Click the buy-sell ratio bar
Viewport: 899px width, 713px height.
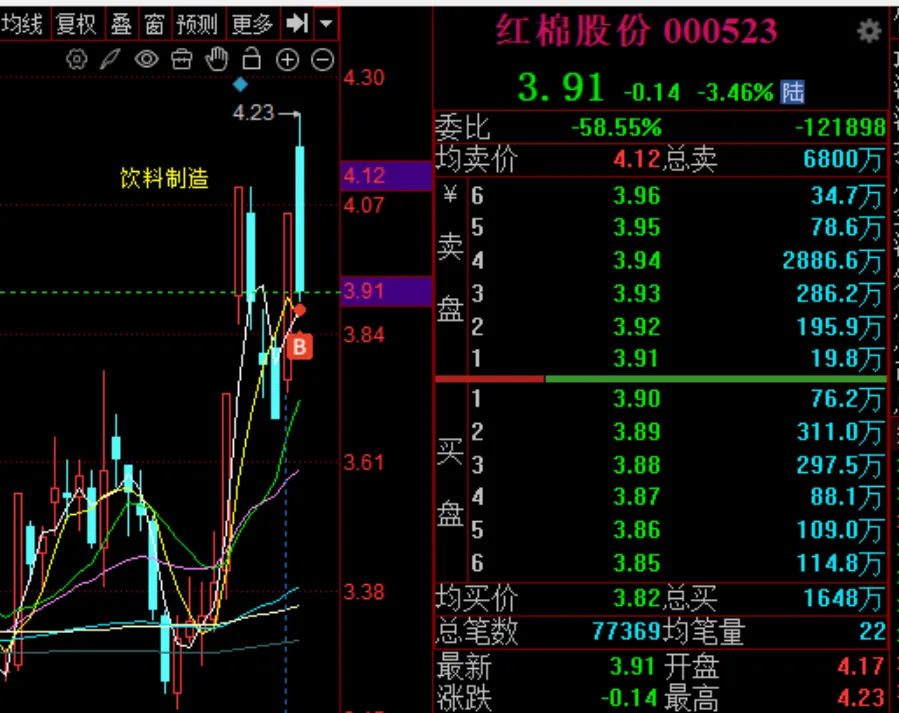(660, 379)
